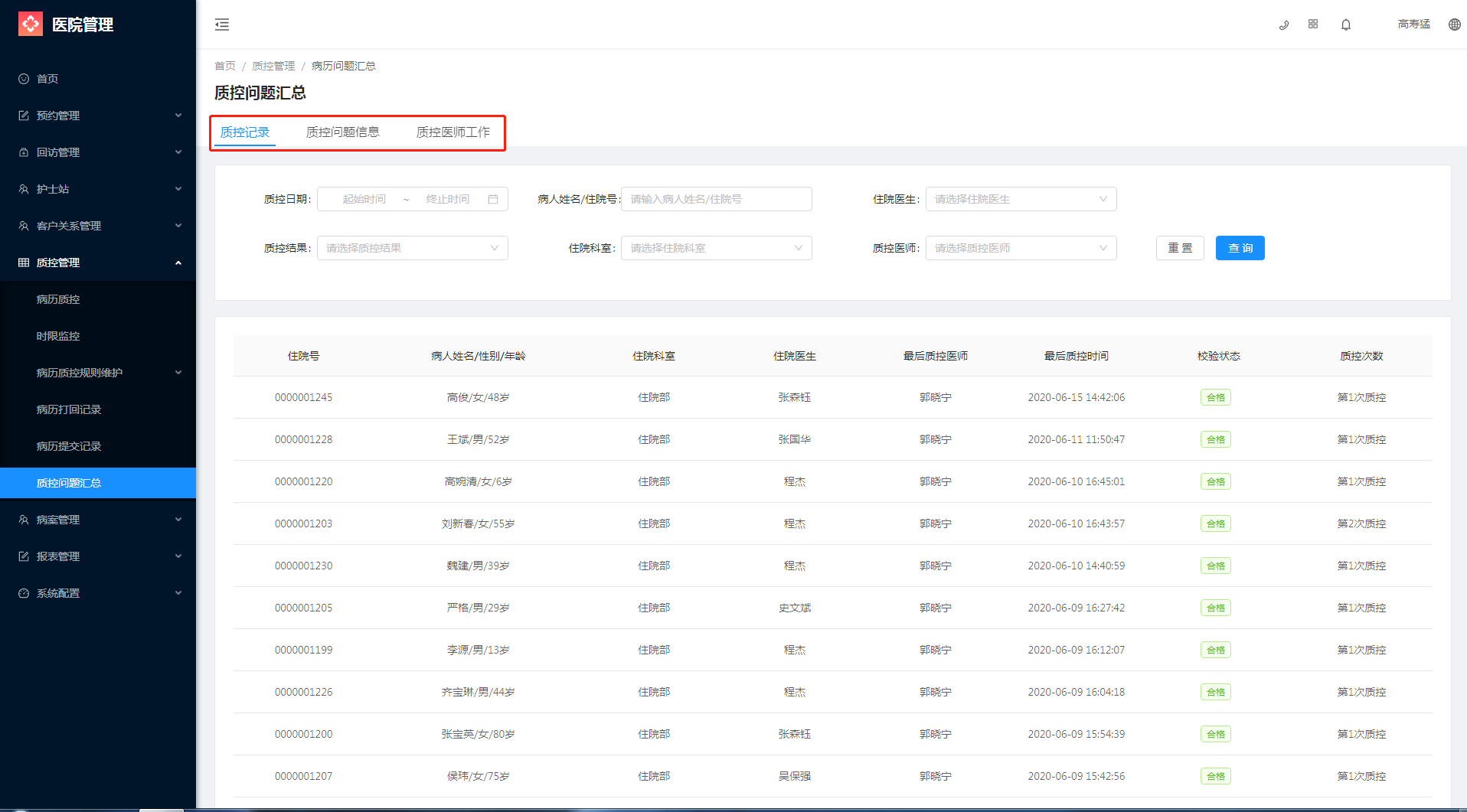Click the 预约管理 sidebar icon
This screenshot has width=1467, height=812.
[x=24, y=116]
